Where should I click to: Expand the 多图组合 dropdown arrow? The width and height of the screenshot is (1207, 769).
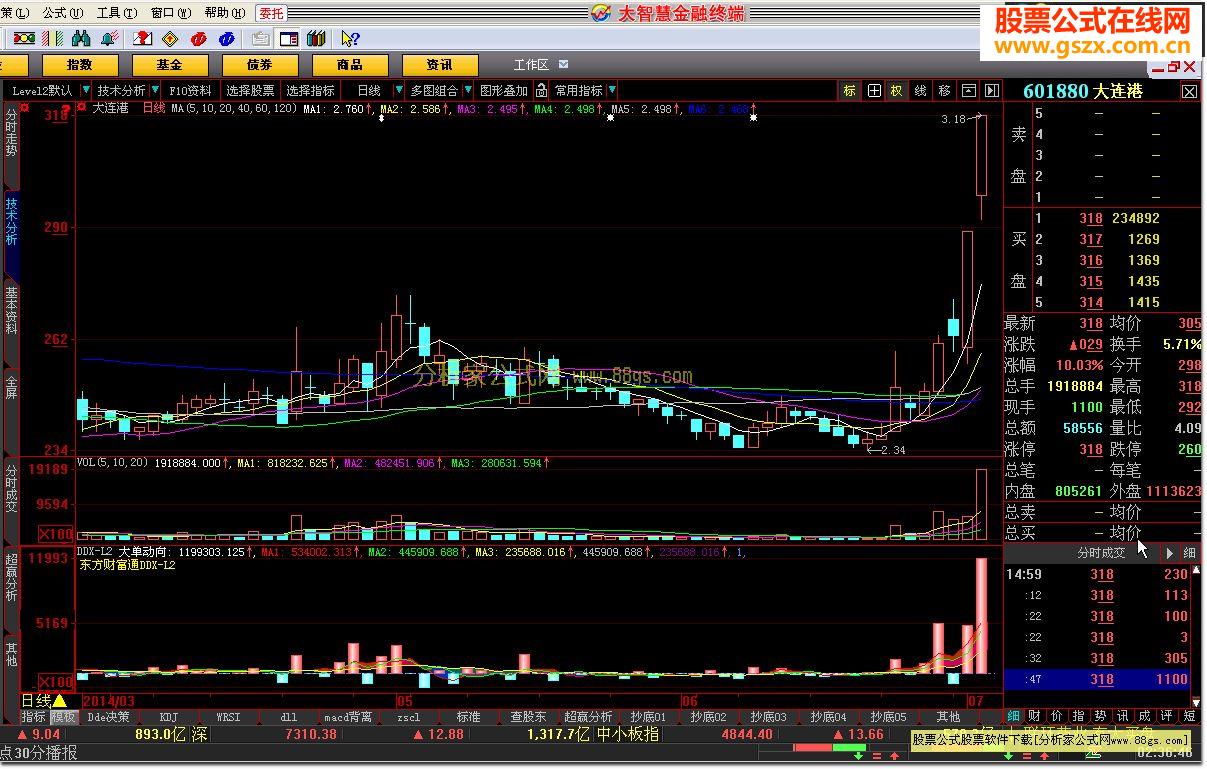click(x=468, y=91)
